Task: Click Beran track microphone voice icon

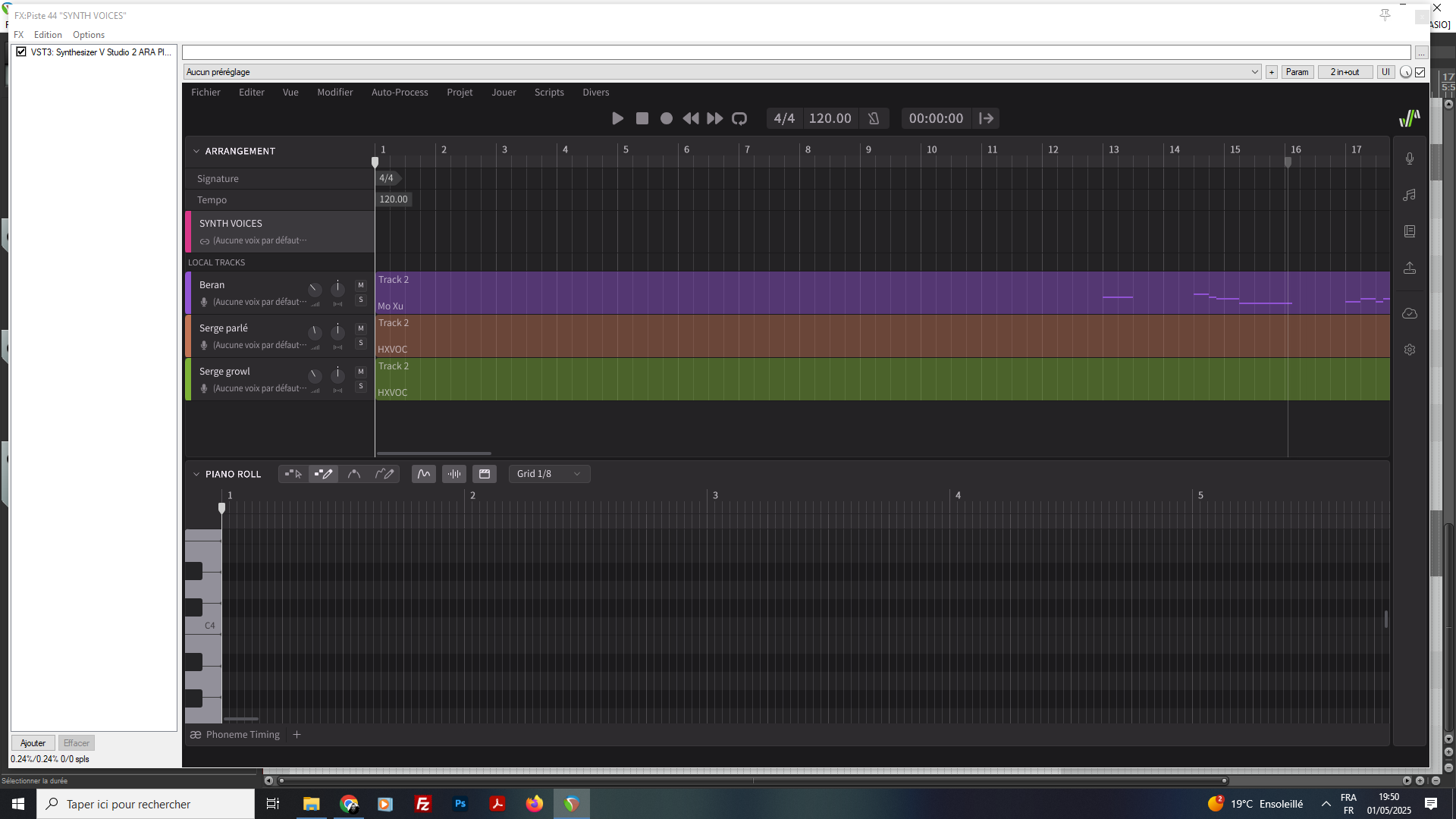Action: [204, 302]
